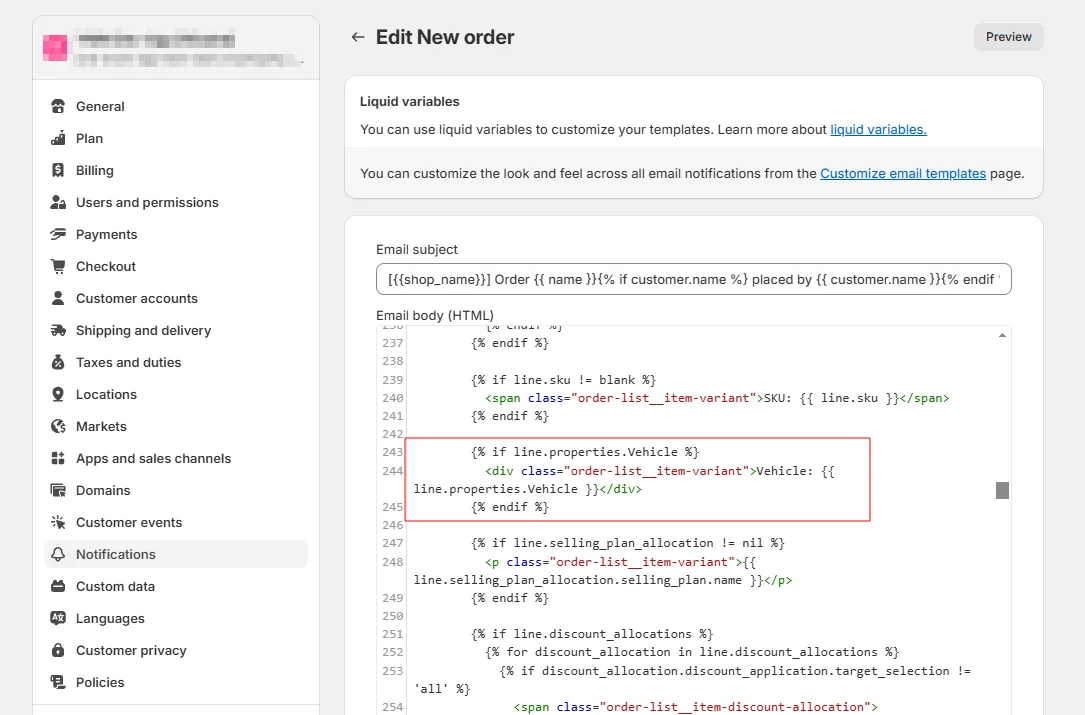Go to Taxes and duties settings
The height and width of the screenshot is (715, 1085).
128,362
